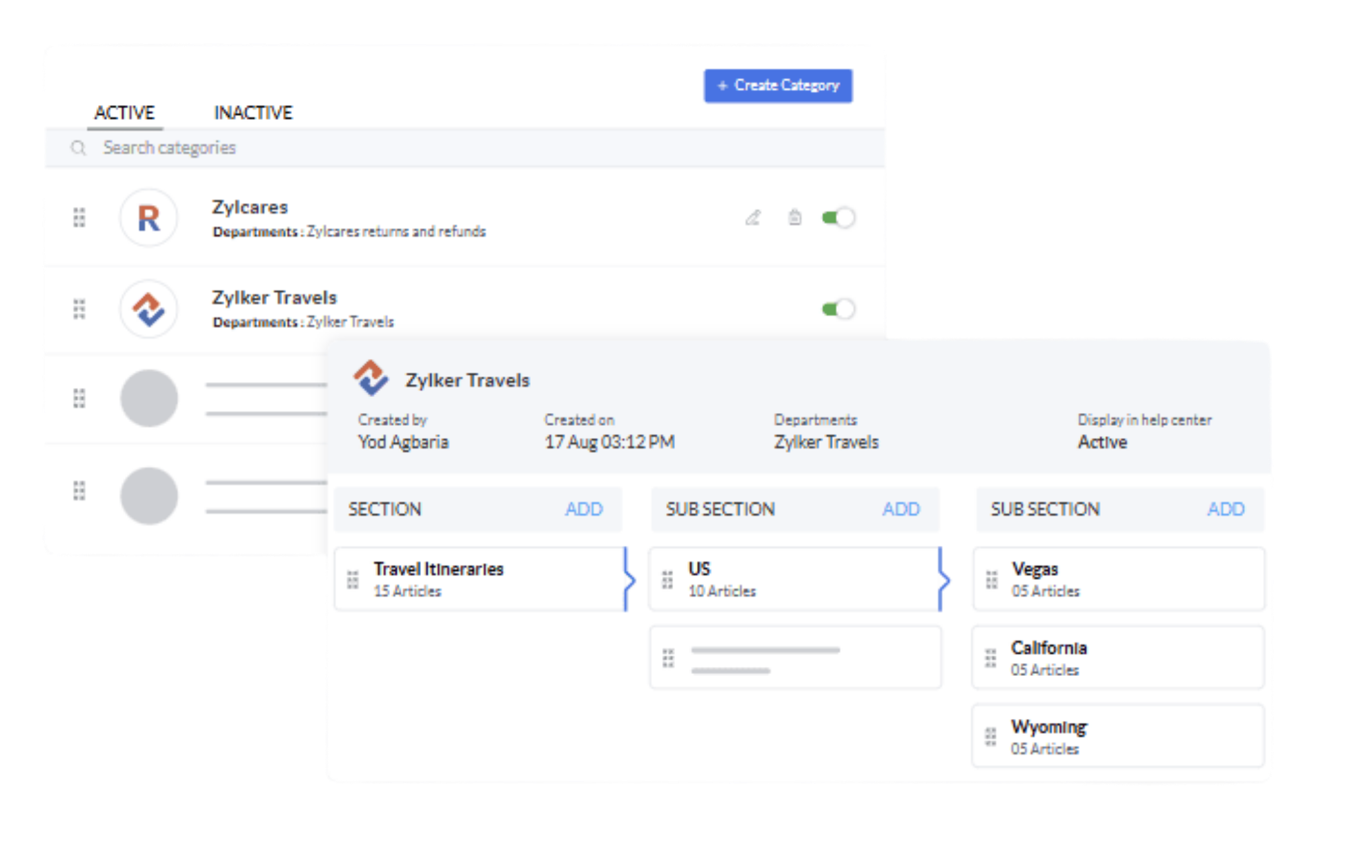
Task: Switch to the INACTIVE tab
Action: tap(253, 113)
